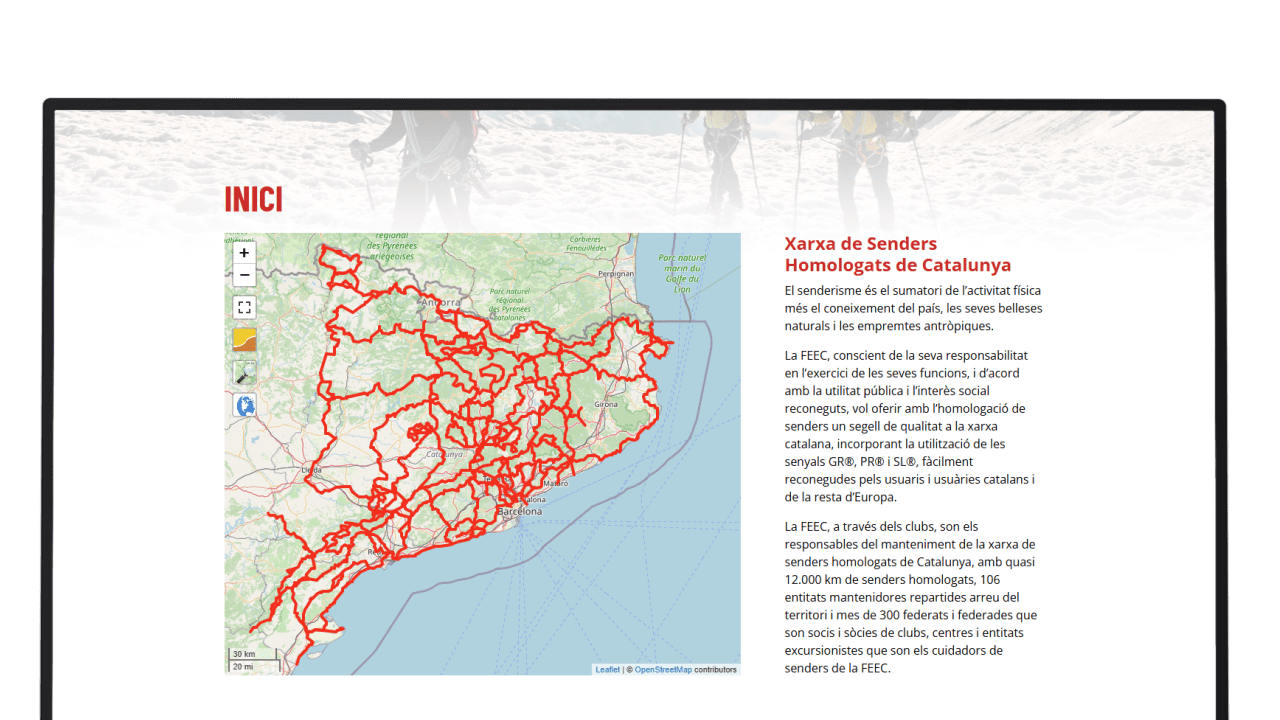Click the Xarxa de Senders Homologats title
This screenshot has height=720, width=1280.
pyautogui.click(x=897, y=254)
